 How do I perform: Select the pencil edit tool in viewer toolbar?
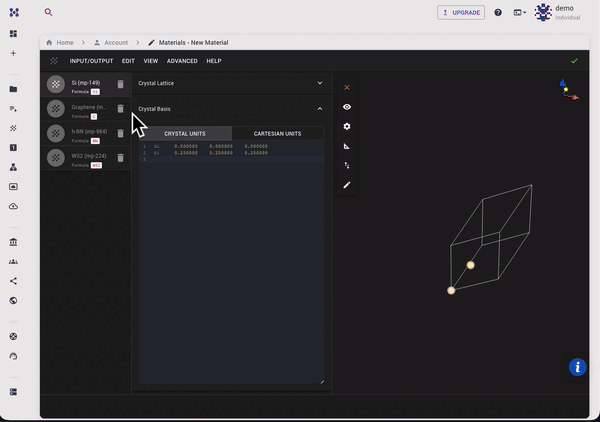347,185
